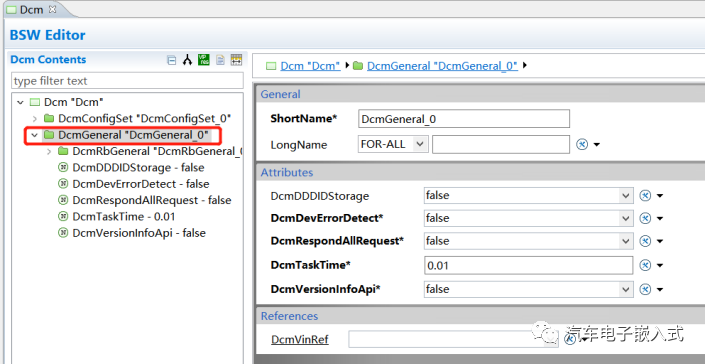The image size is (706, 364).
Task: Select DcmDDDIDStorage - false tree row
Action: point(138,168)
